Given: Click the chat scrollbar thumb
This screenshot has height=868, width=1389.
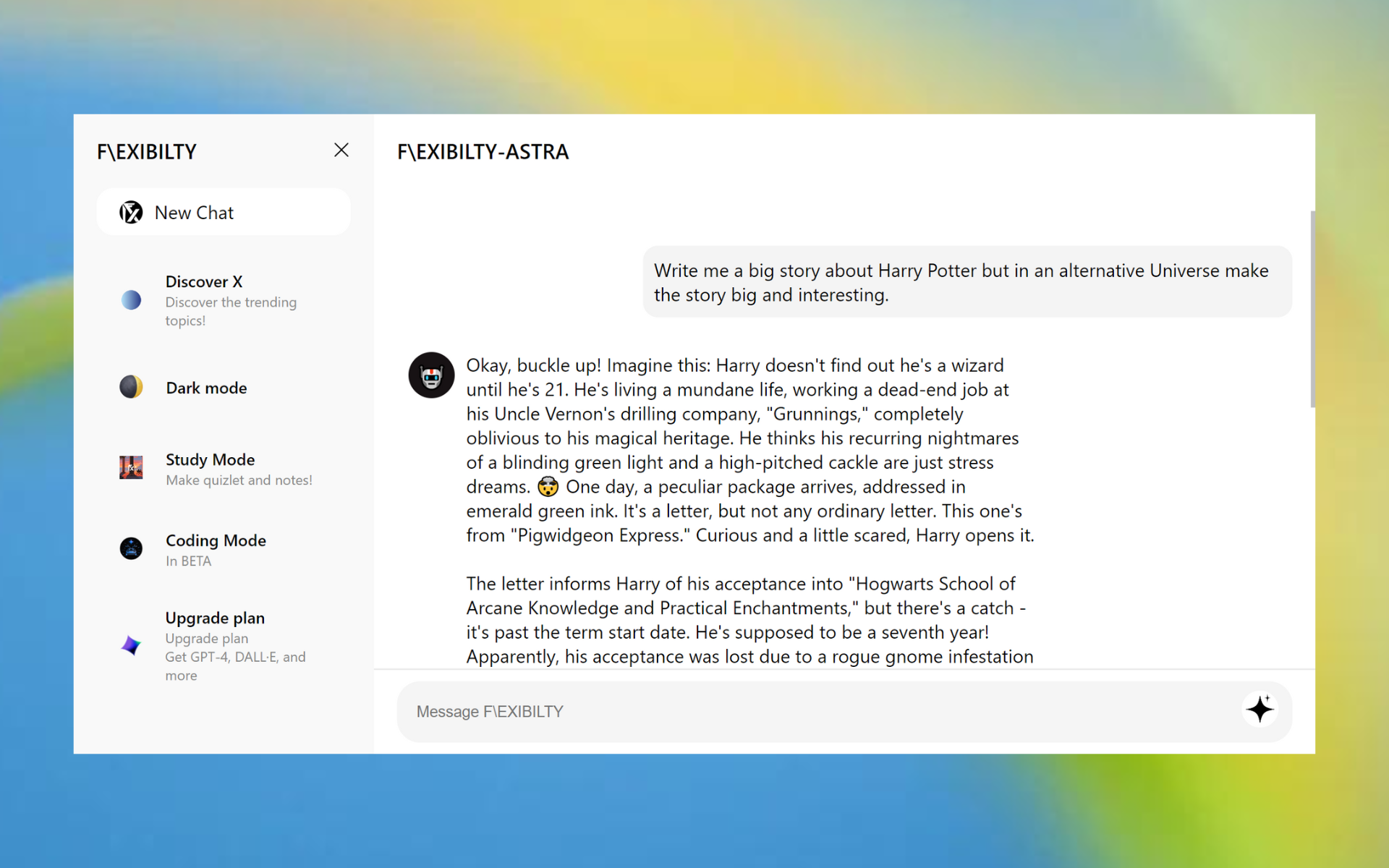Looking at the screenshot, I should (x=1312, y=309).
